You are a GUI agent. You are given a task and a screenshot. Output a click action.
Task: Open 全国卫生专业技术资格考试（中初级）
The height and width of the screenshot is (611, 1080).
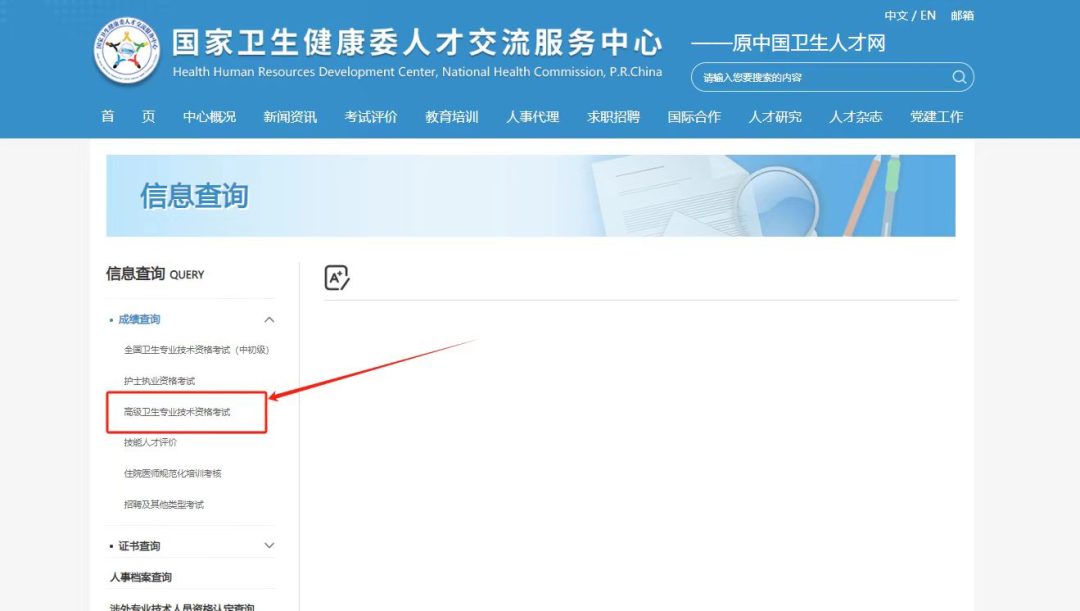click(196, 350)
